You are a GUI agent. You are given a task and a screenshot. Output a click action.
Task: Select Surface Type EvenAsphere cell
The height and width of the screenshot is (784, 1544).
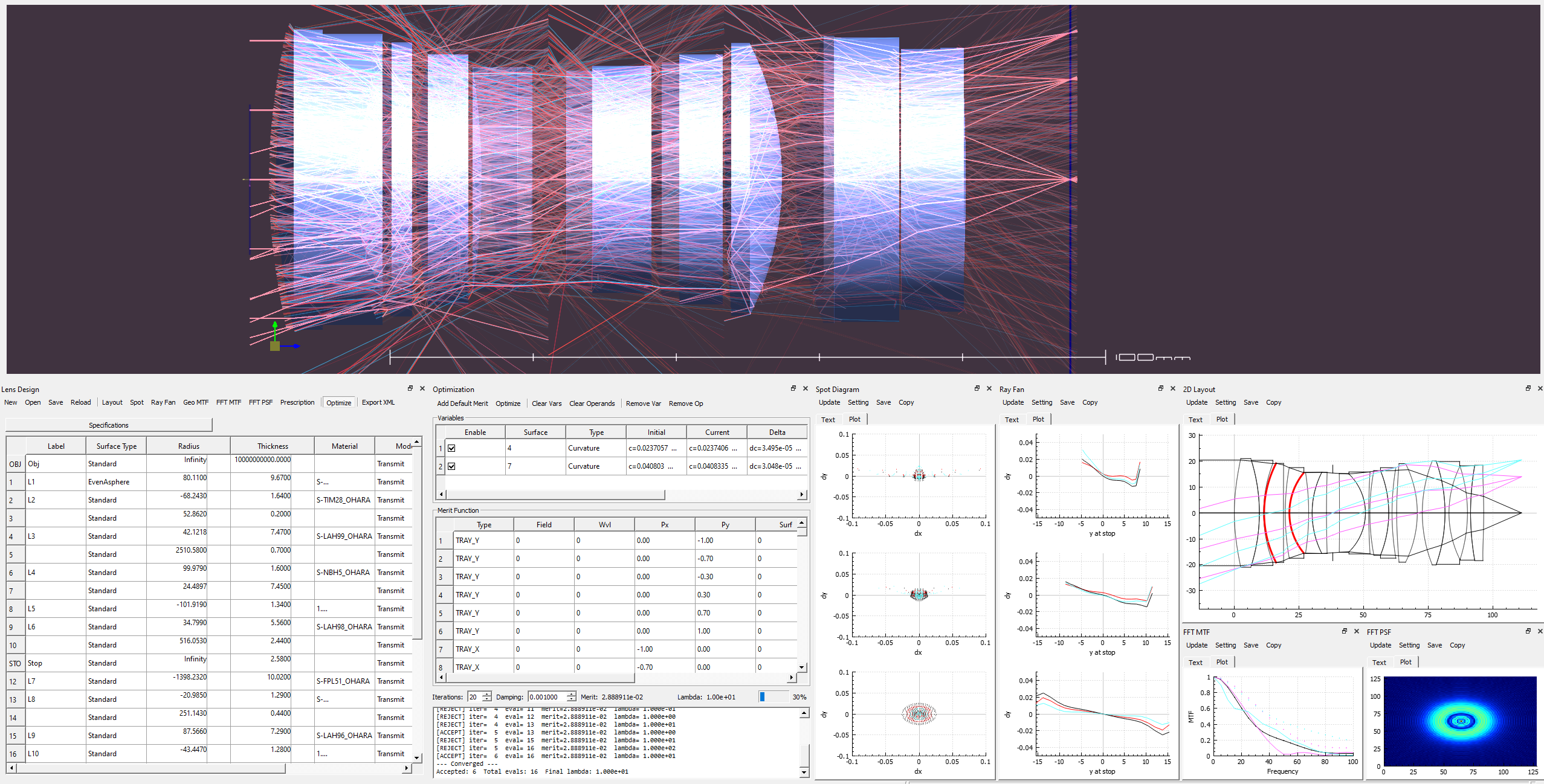click(116, 481)
